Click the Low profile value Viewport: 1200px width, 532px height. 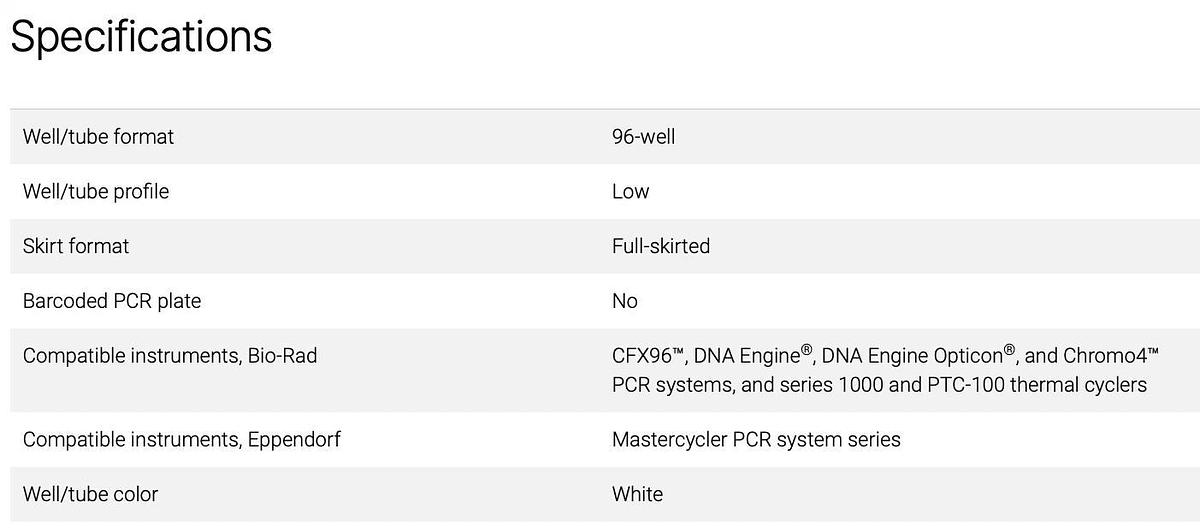(x=630, y=191)
